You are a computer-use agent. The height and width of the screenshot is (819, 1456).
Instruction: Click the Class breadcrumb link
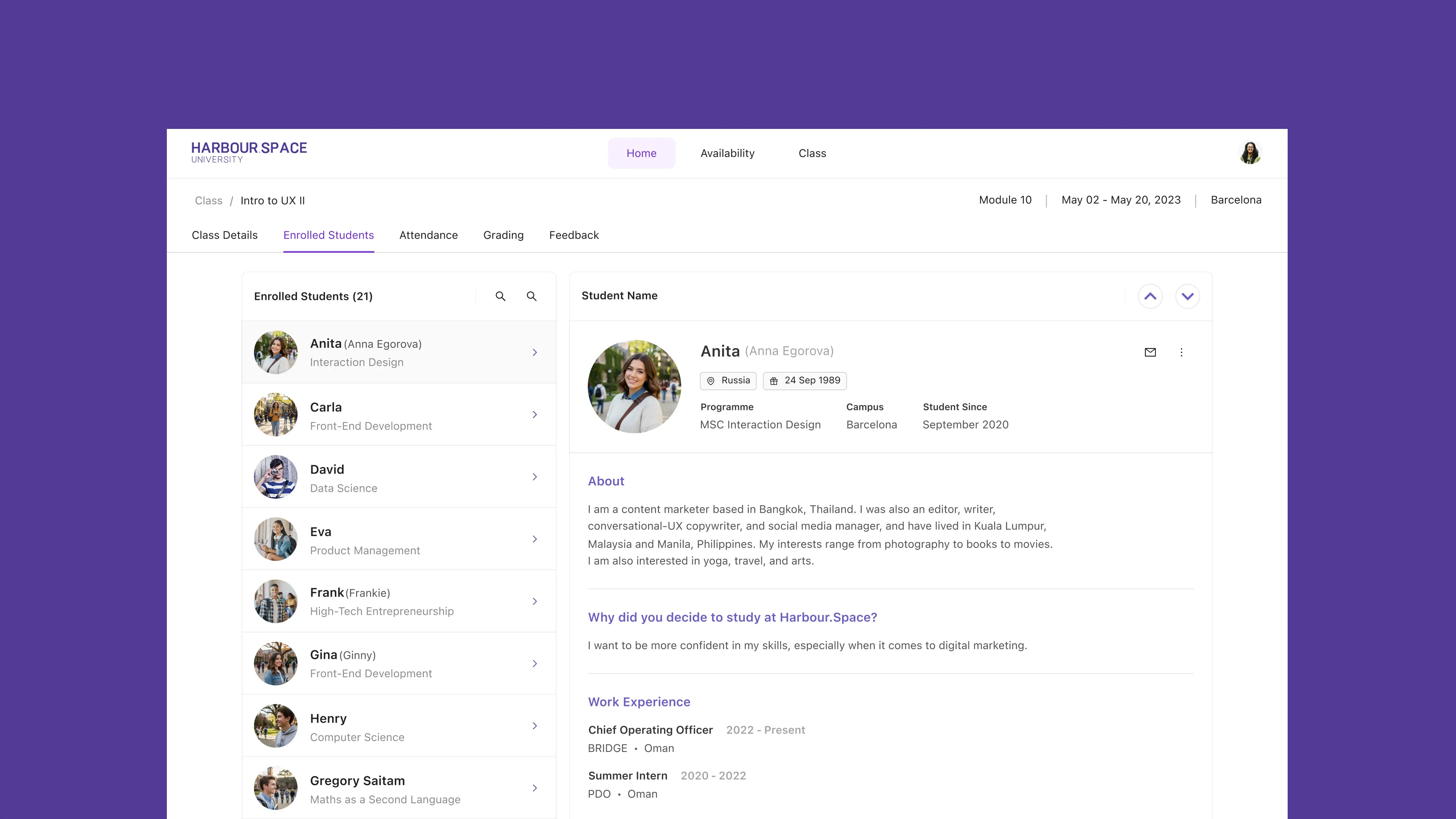pos(209,201)
